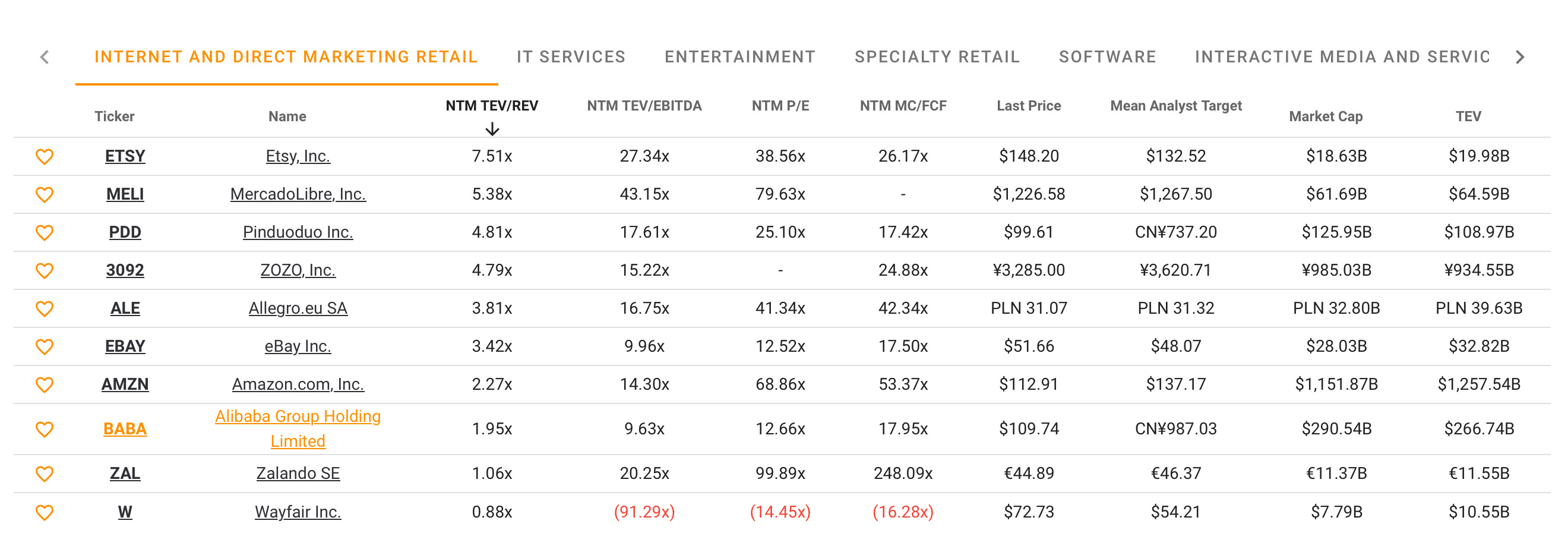The image size is (1568, 552).
Task: Click the EBAY ticker link
Action: (x=125, y=346)
